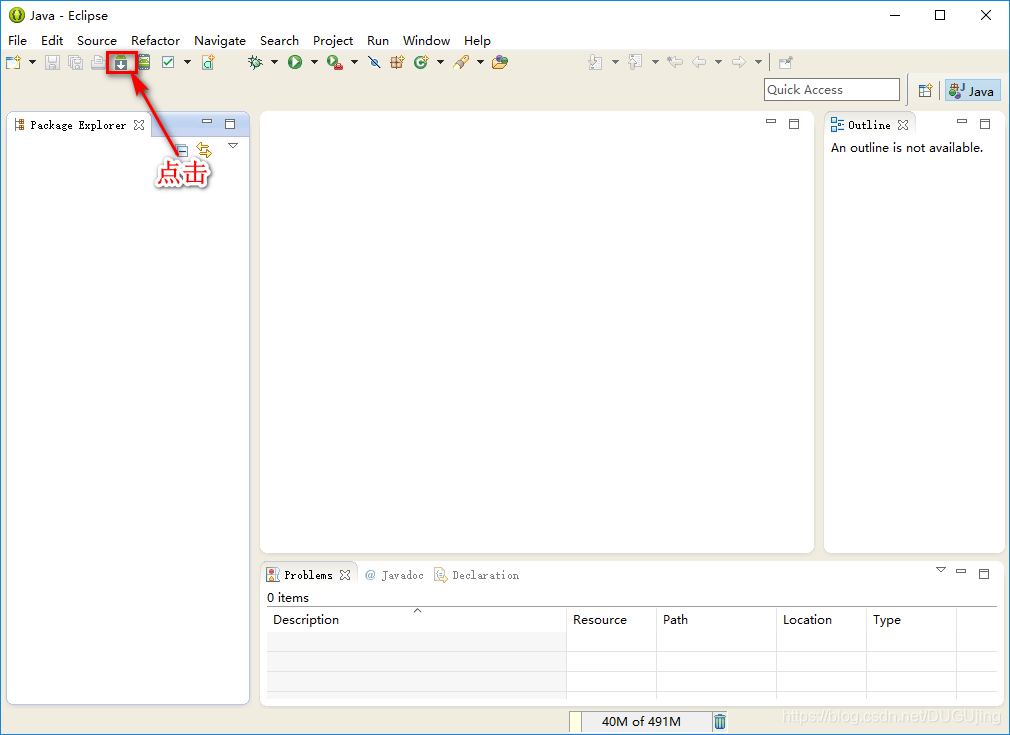
Task: Click the Open Type folder icon
Action: pos(500,62)
